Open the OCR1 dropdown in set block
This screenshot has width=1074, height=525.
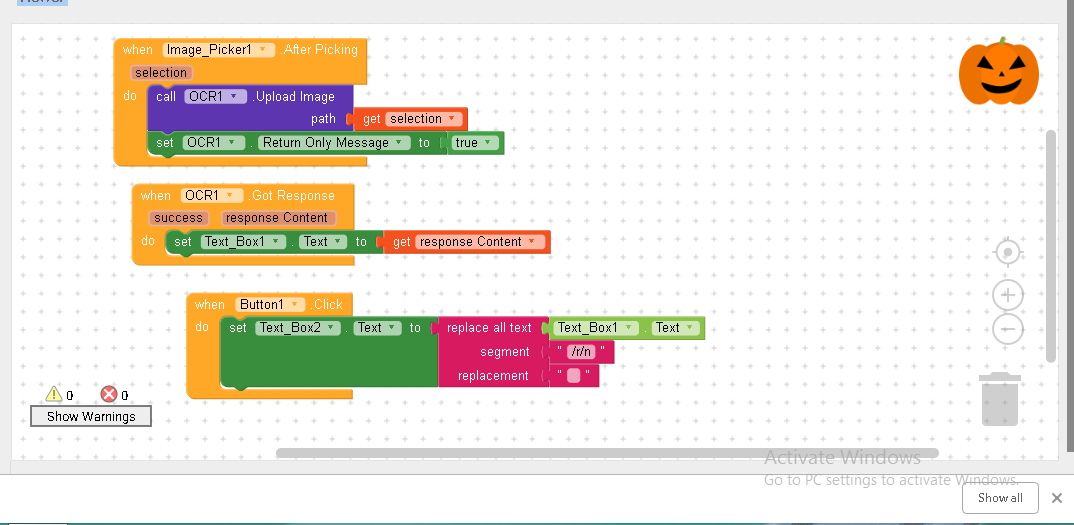pyautogui.click(x=213, y=143)
